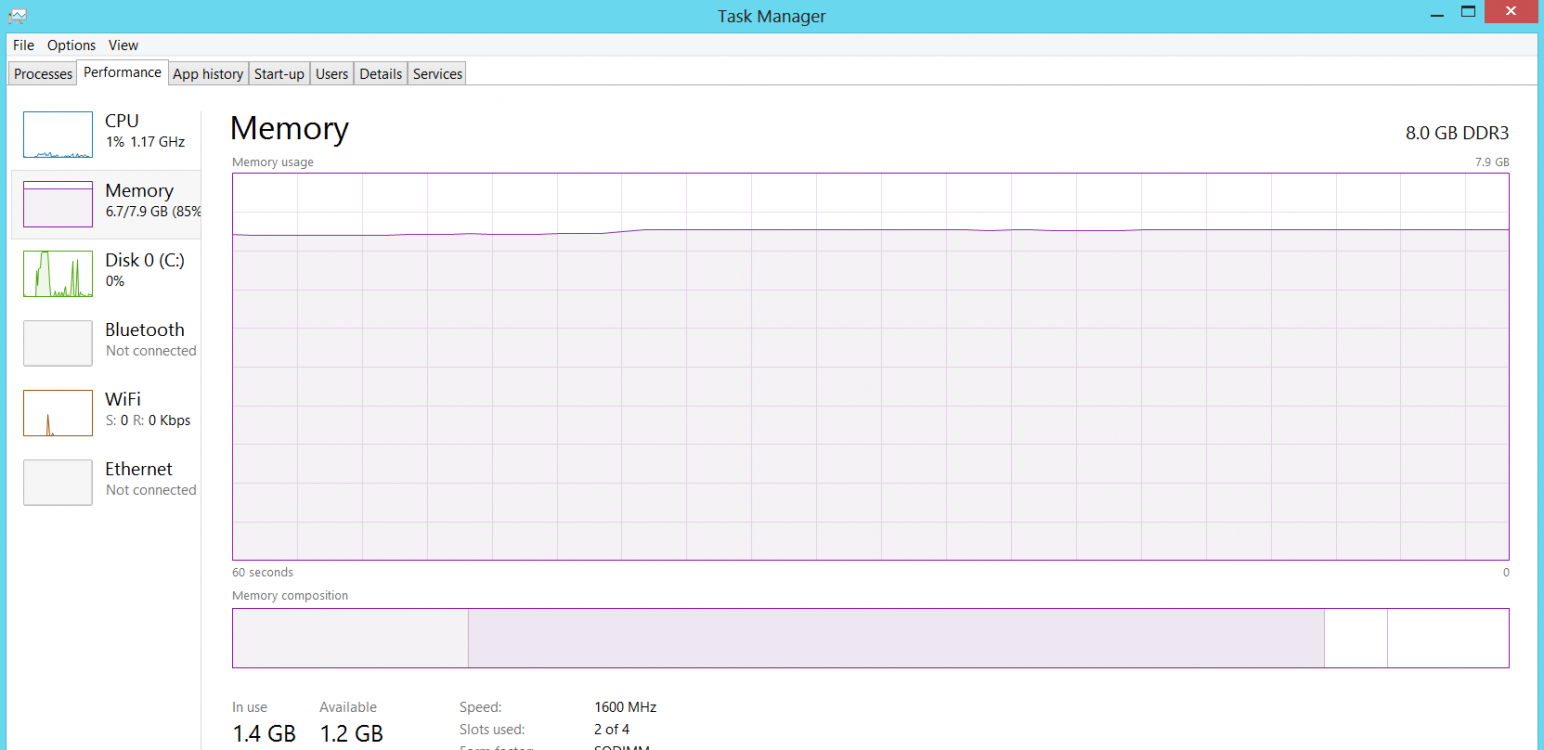Viewport: 1544px width, 750px height.
Task: Click the Memory usage caption
Action: [273, 162]
